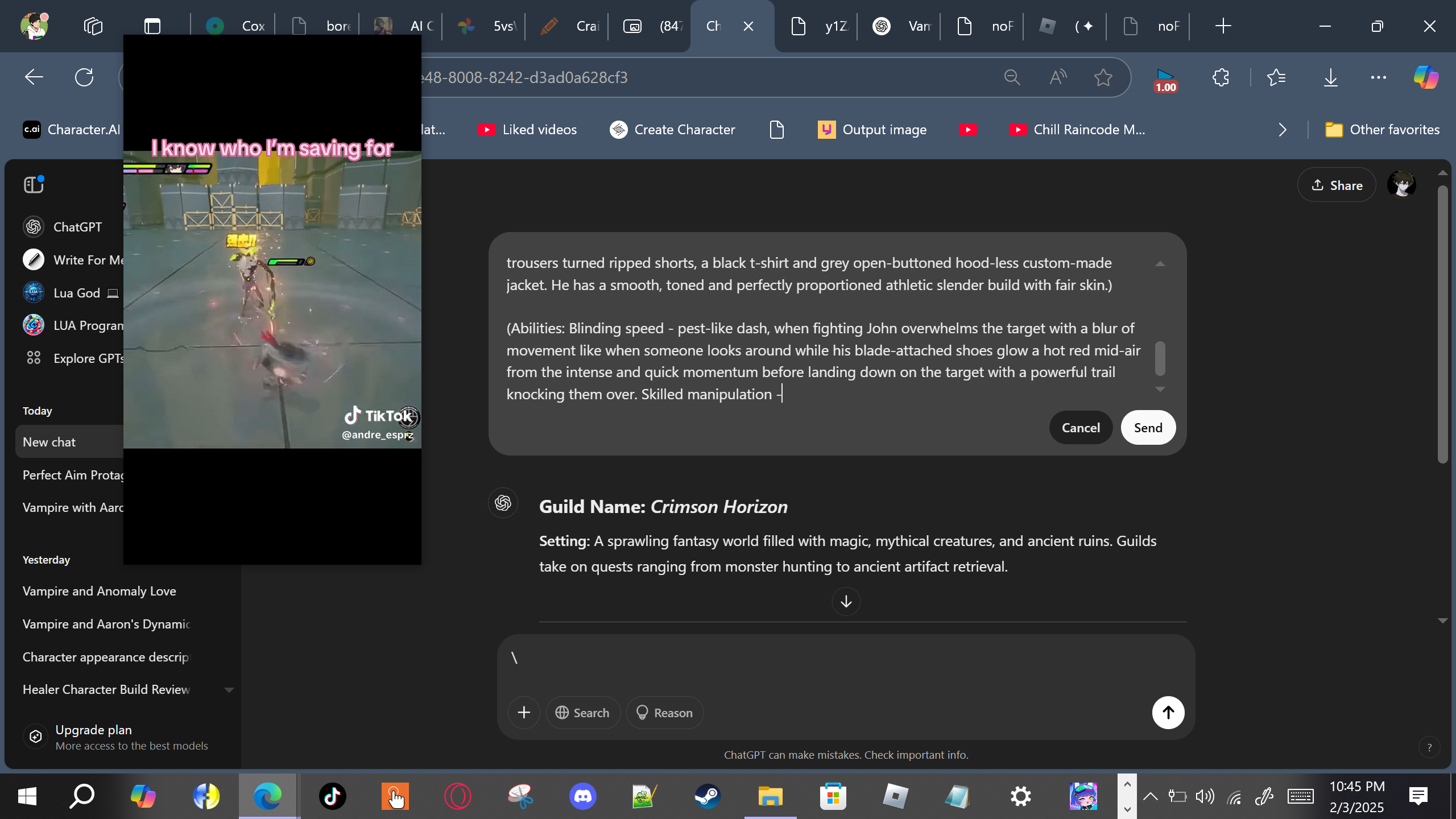Click the edit box scroll-down arrow

coord(1160,389)
